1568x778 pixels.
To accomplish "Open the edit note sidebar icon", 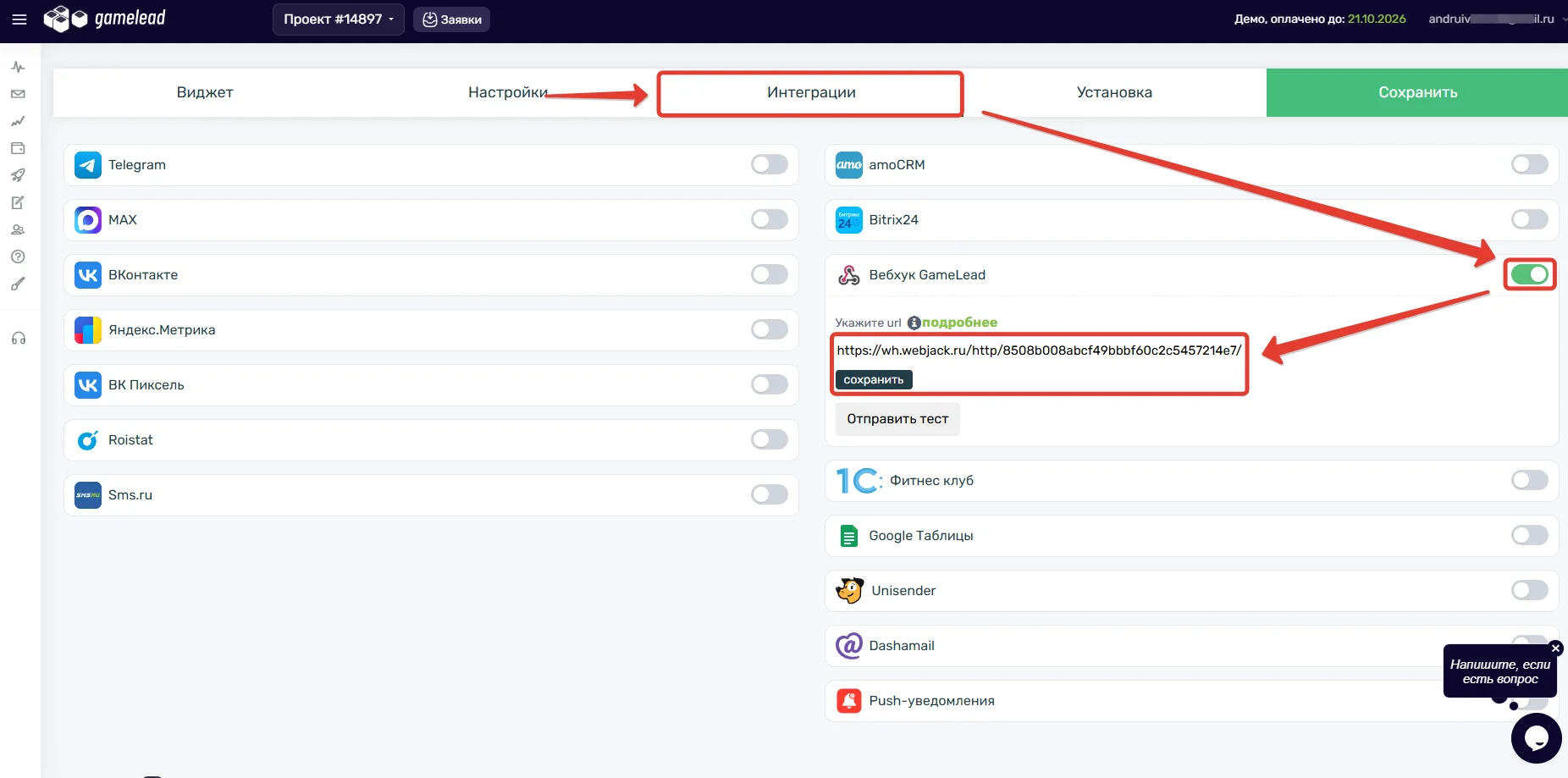I will (x=18, y=202).
